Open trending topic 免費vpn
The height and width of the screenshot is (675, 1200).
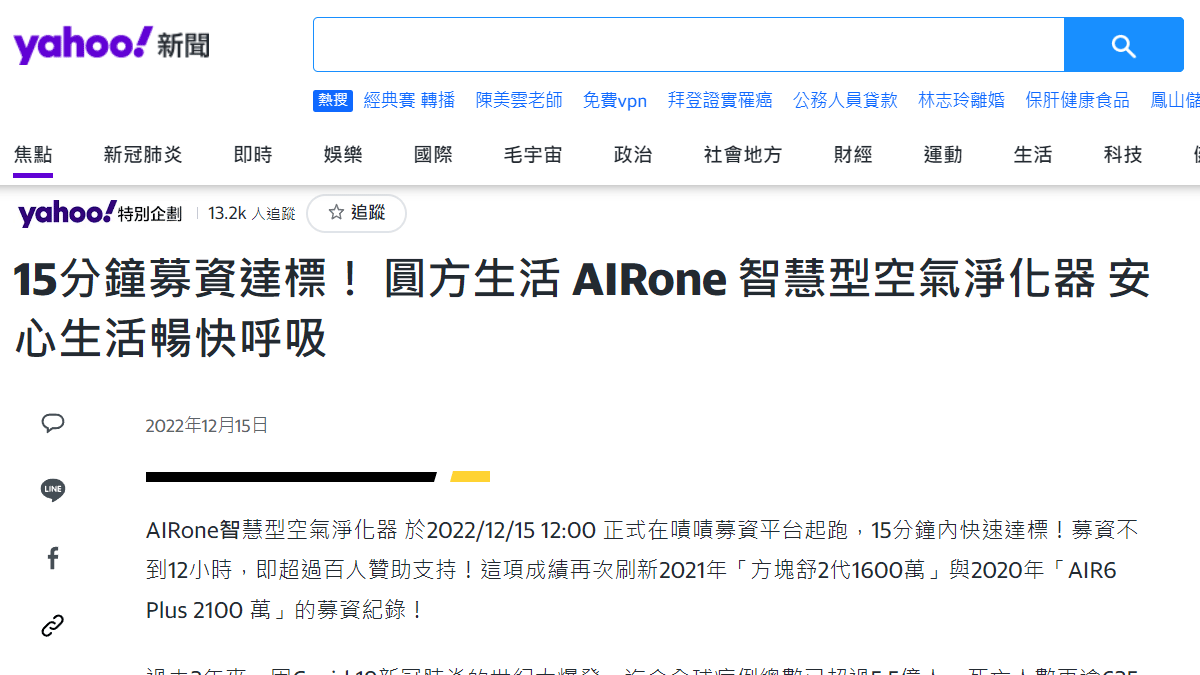tap(615, 100)
